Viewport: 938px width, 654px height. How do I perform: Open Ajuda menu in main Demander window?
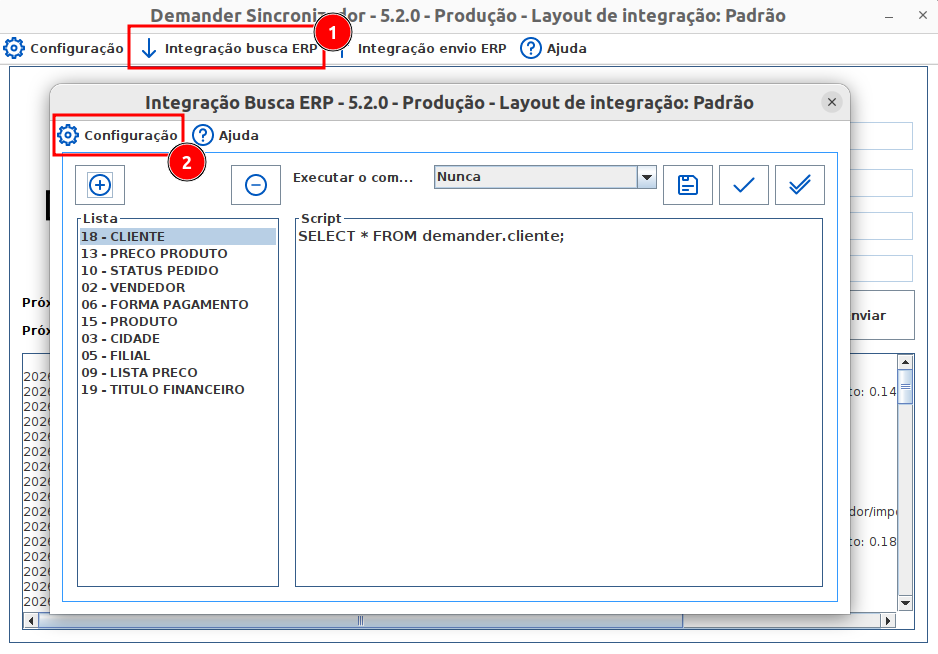553,48
